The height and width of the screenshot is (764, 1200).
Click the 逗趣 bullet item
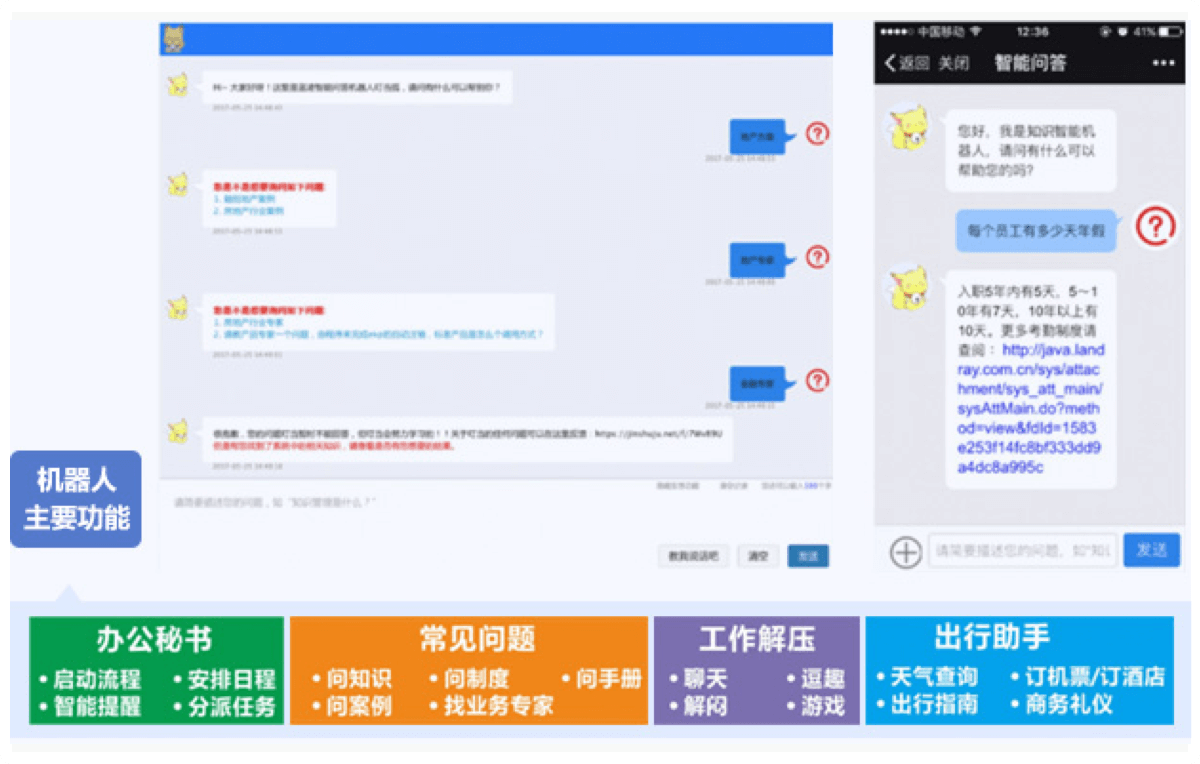click(x=816, y=679)
